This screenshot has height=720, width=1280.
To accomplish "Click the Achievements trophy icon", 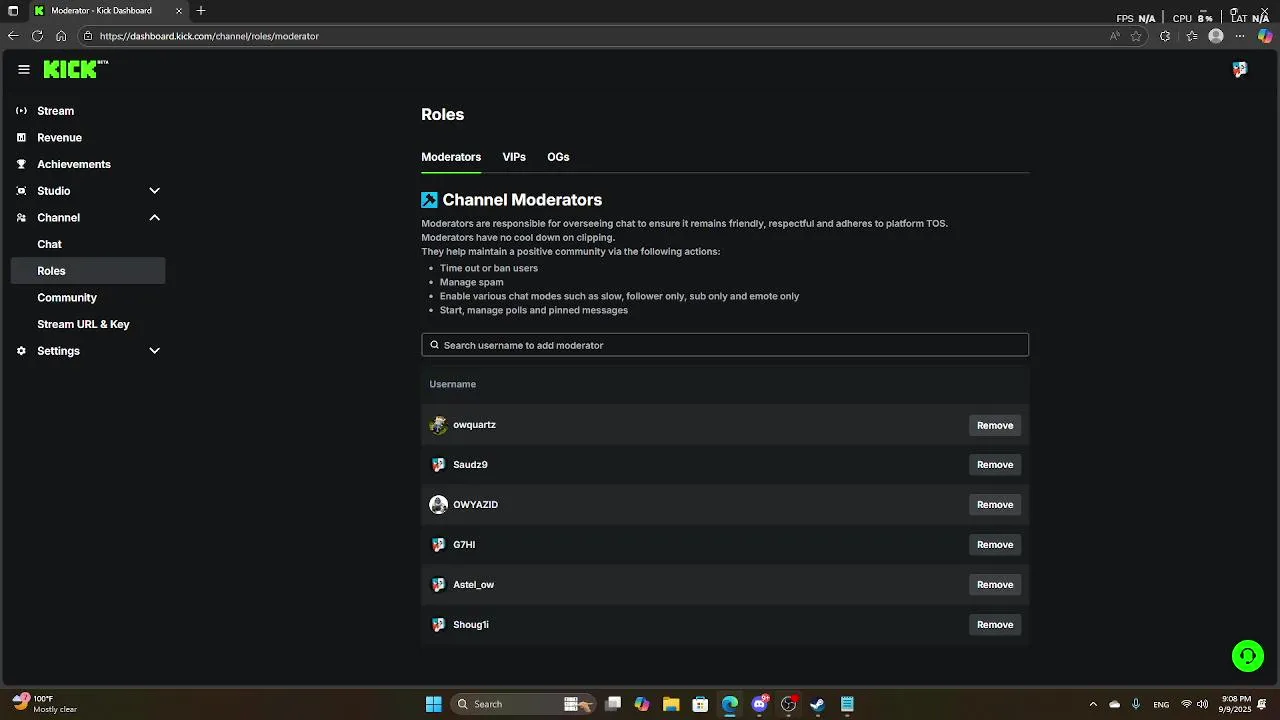I will [x=22, y=164].
